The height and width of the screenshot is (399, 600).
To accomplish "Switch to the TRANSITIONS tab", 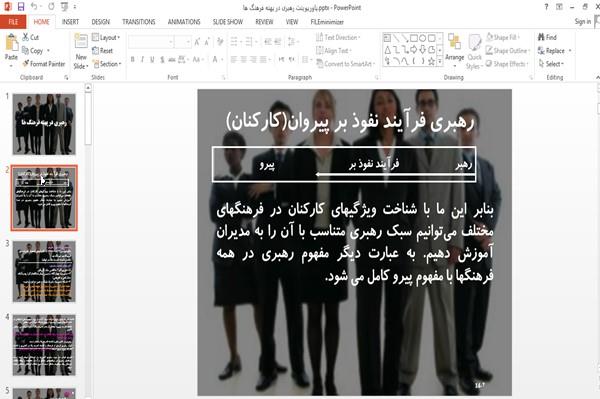I will point(139,22).
